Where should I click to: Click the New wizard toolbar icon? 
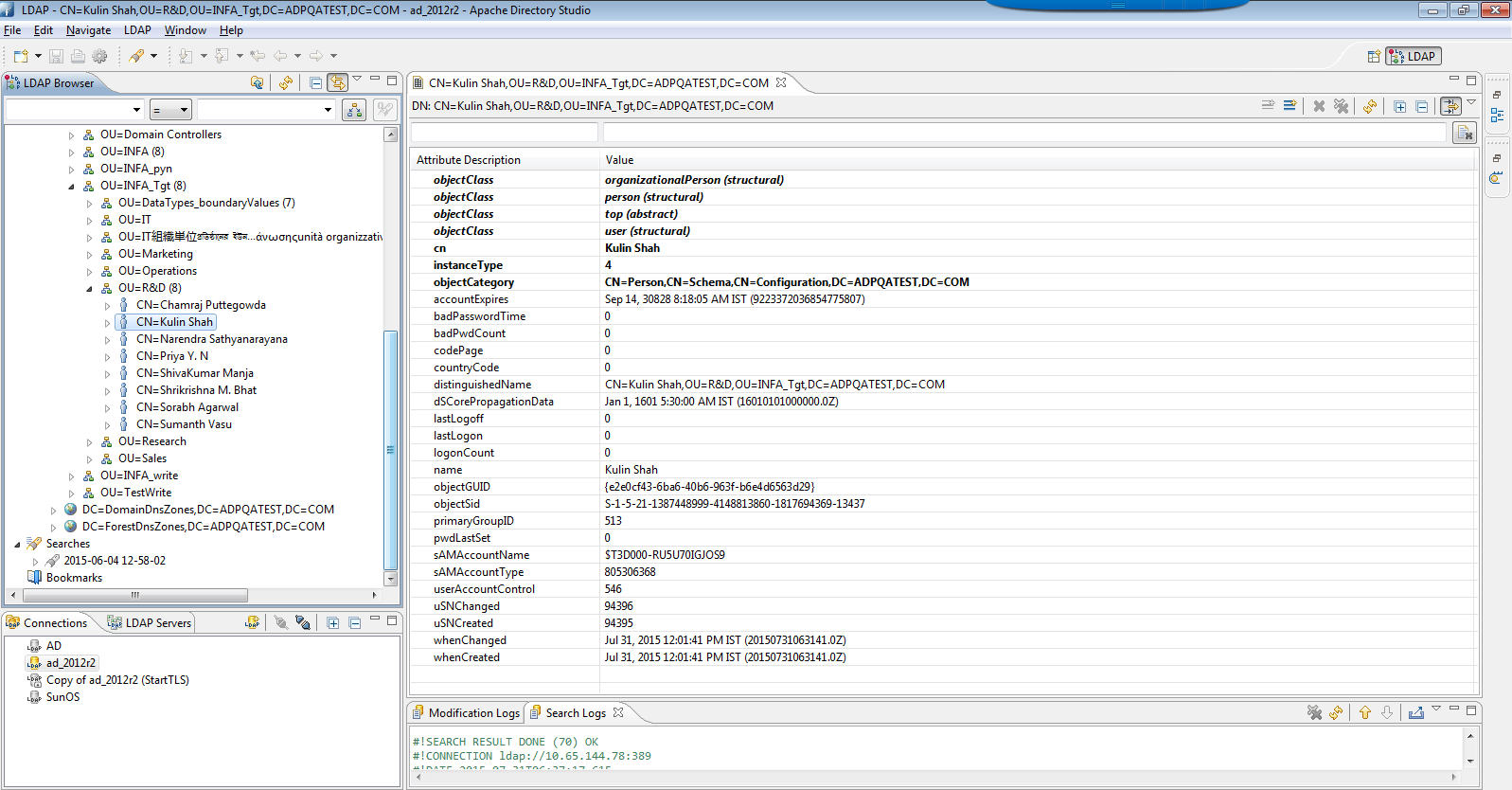coord(21,56)
